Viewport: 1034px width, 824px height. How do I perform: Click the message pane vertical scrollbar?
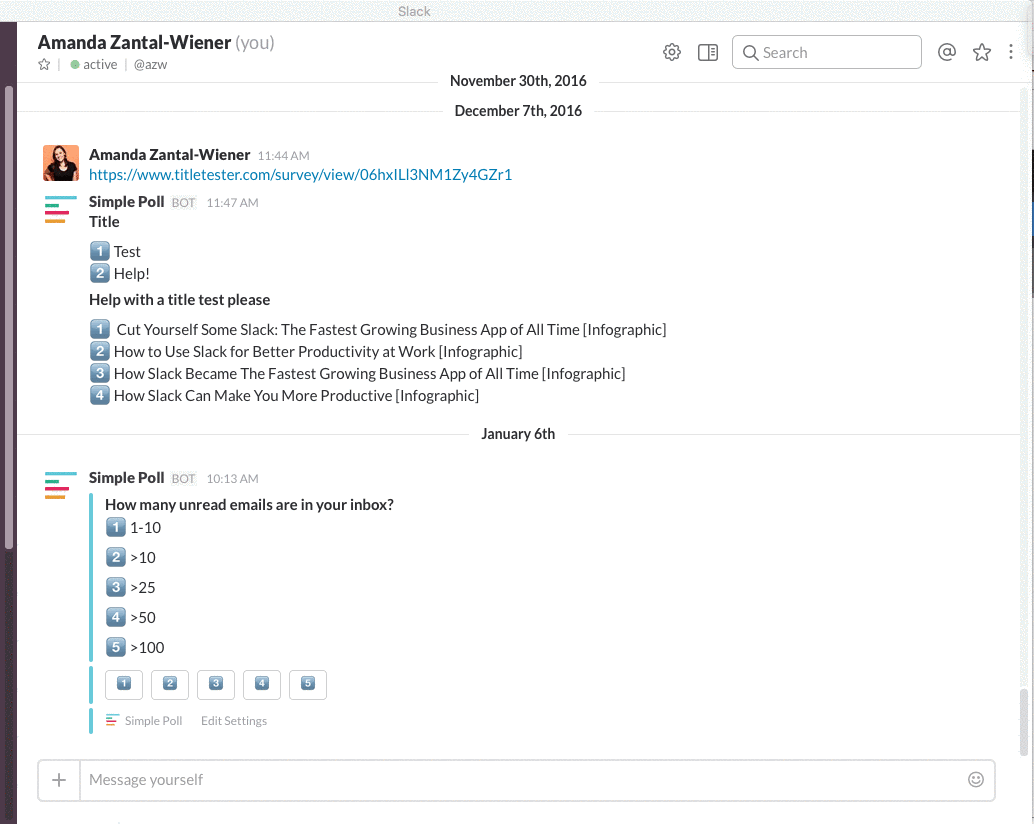click(x=1022, y=720)
